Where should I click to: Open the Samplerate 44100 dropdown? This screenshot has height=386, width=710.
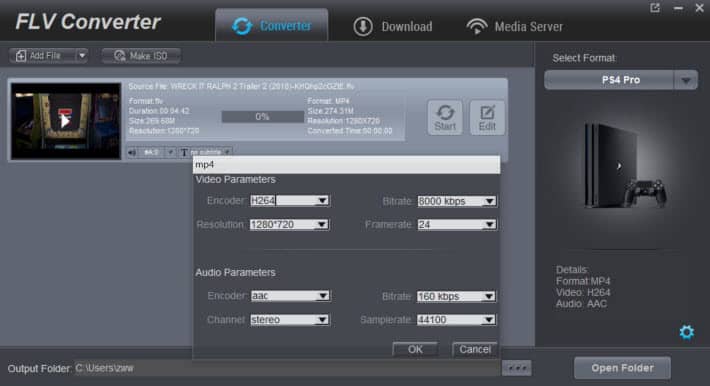coord(456,320)
